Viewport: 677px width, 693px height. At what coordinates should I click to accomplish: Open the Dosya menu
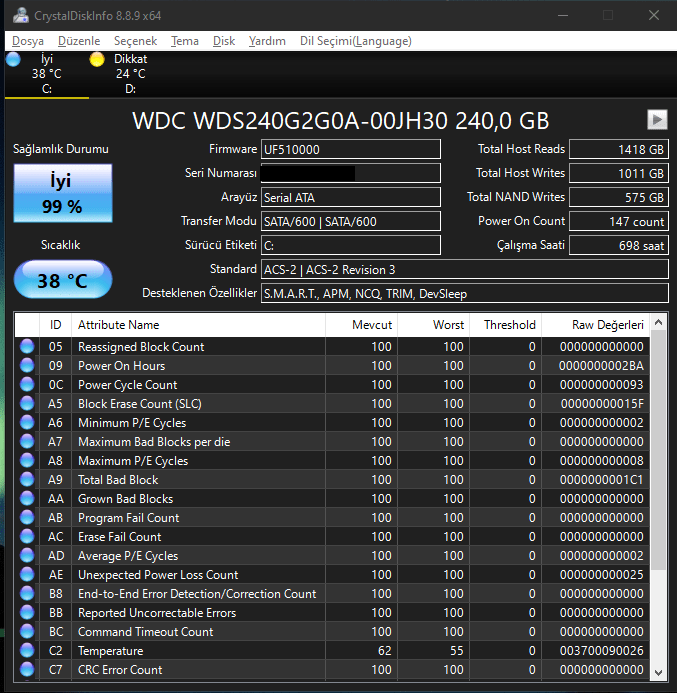(x=27, y=41)
